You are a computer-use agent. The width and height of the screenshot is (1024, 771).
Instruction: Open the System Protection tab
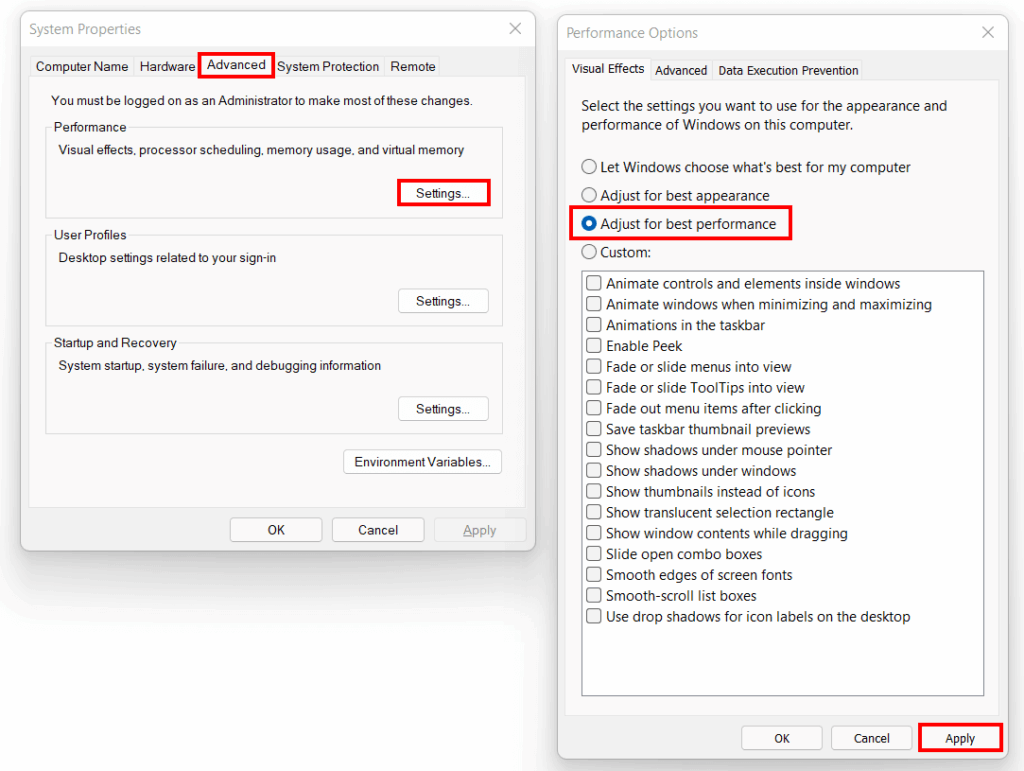[328, 66]
